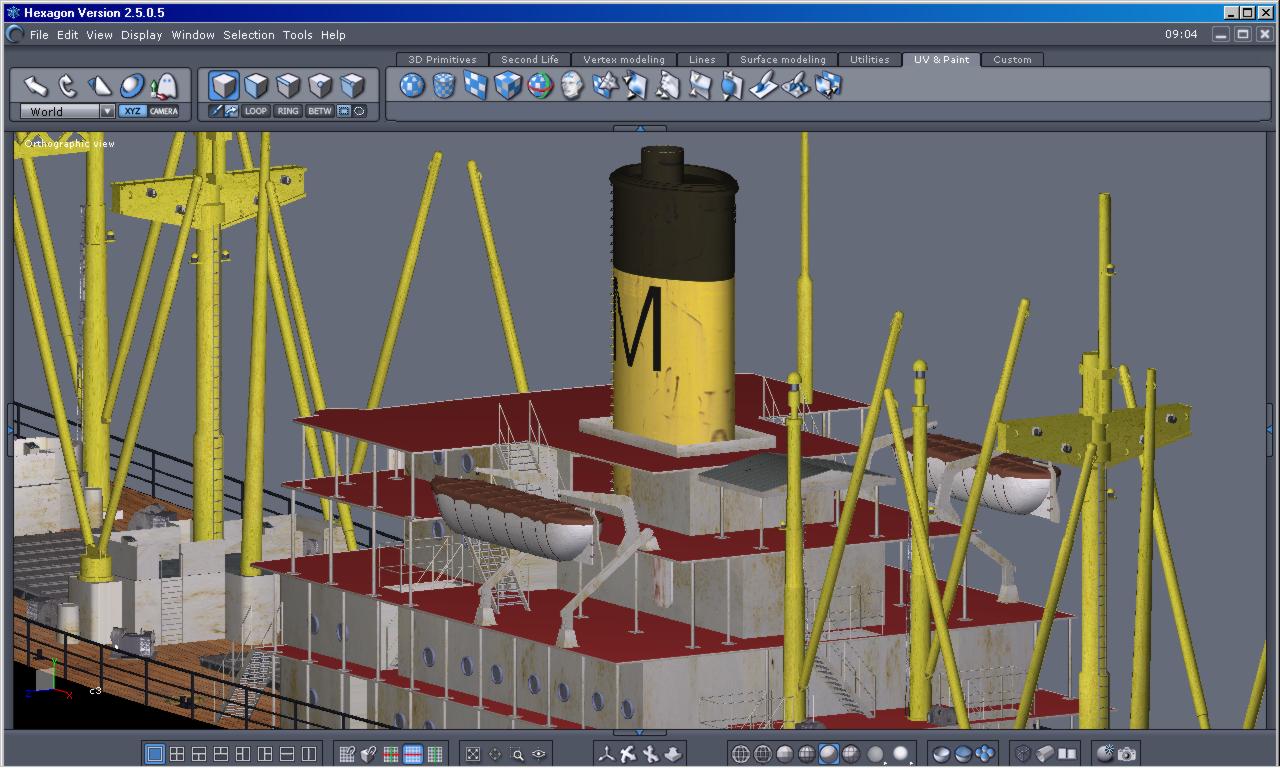Click the Hexagon logo button beside File
Viewport: 1280px width, 768px height.
(x=14, y=34)
